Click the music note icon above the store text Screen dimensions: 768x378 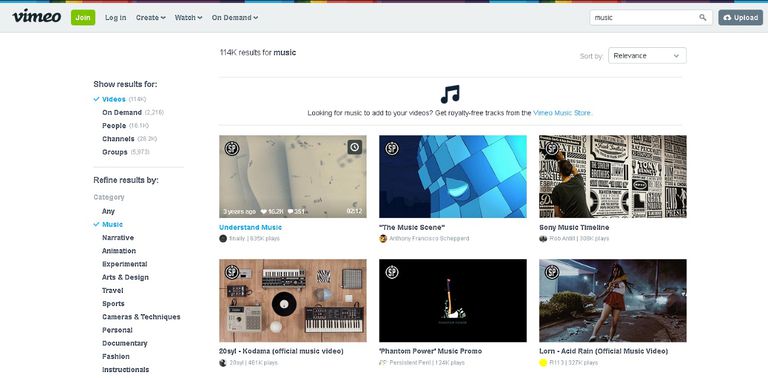(450, 94)
